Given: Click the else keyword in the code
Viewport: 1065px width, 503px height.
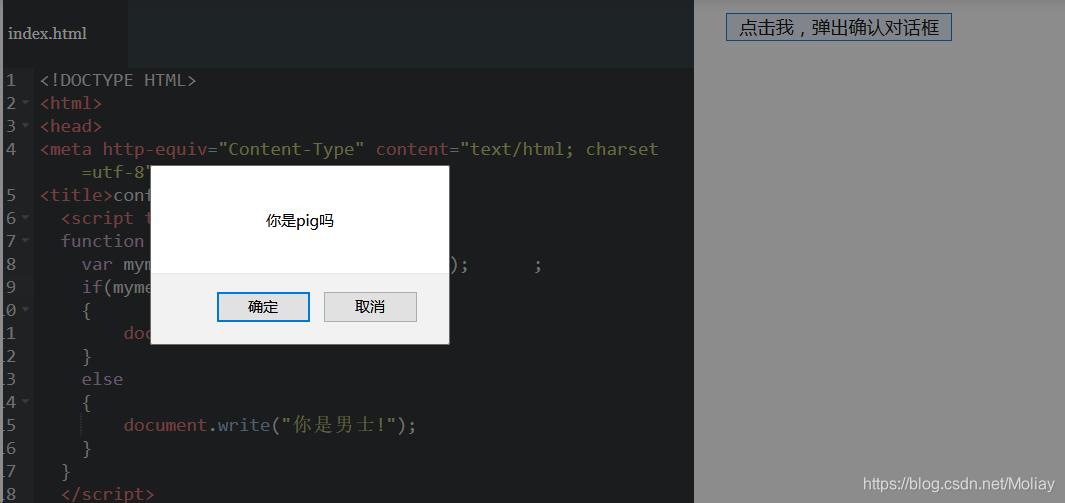Looking at the screenshot, I should pyautogui.click(x=103, y=379).
